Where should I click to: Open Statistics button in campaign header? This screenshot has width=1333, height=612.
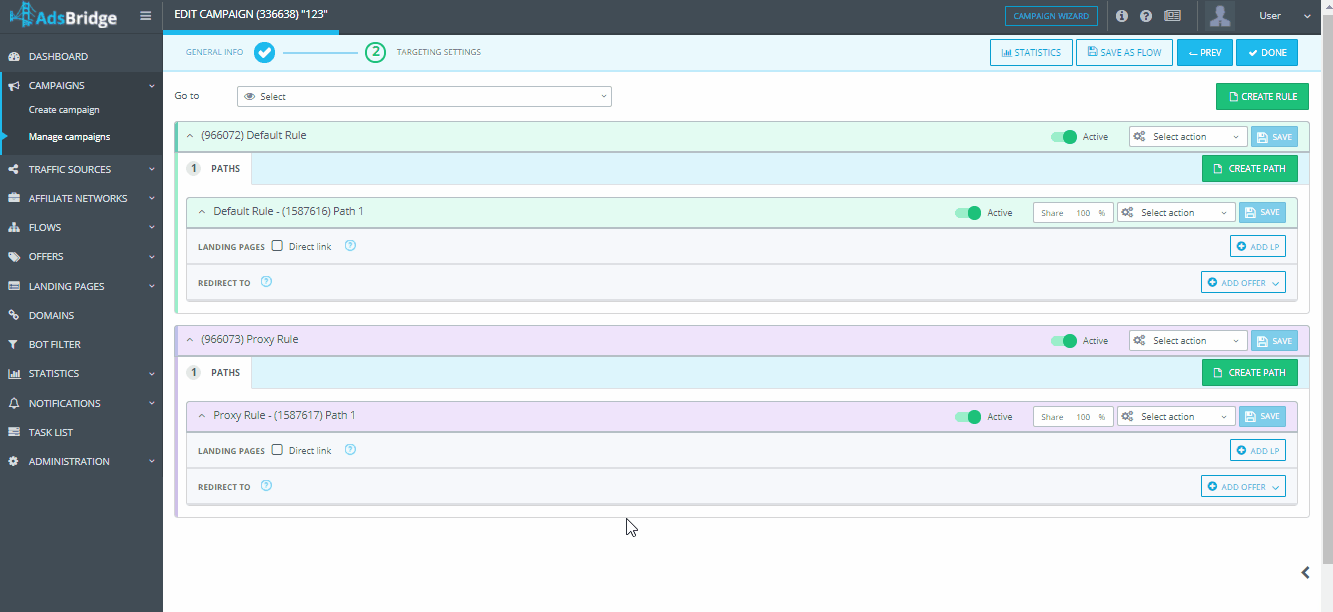tap(1031, 53)
